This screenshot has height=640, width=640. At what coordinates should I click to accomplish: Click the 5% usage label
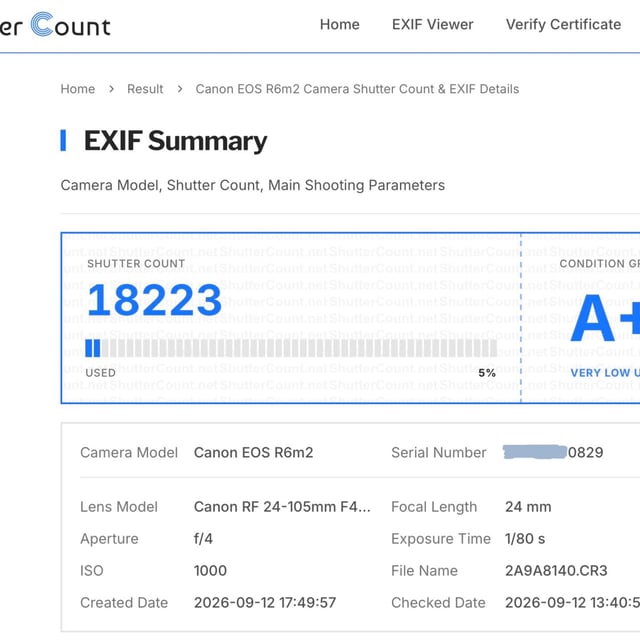click(x=487, y=373)
